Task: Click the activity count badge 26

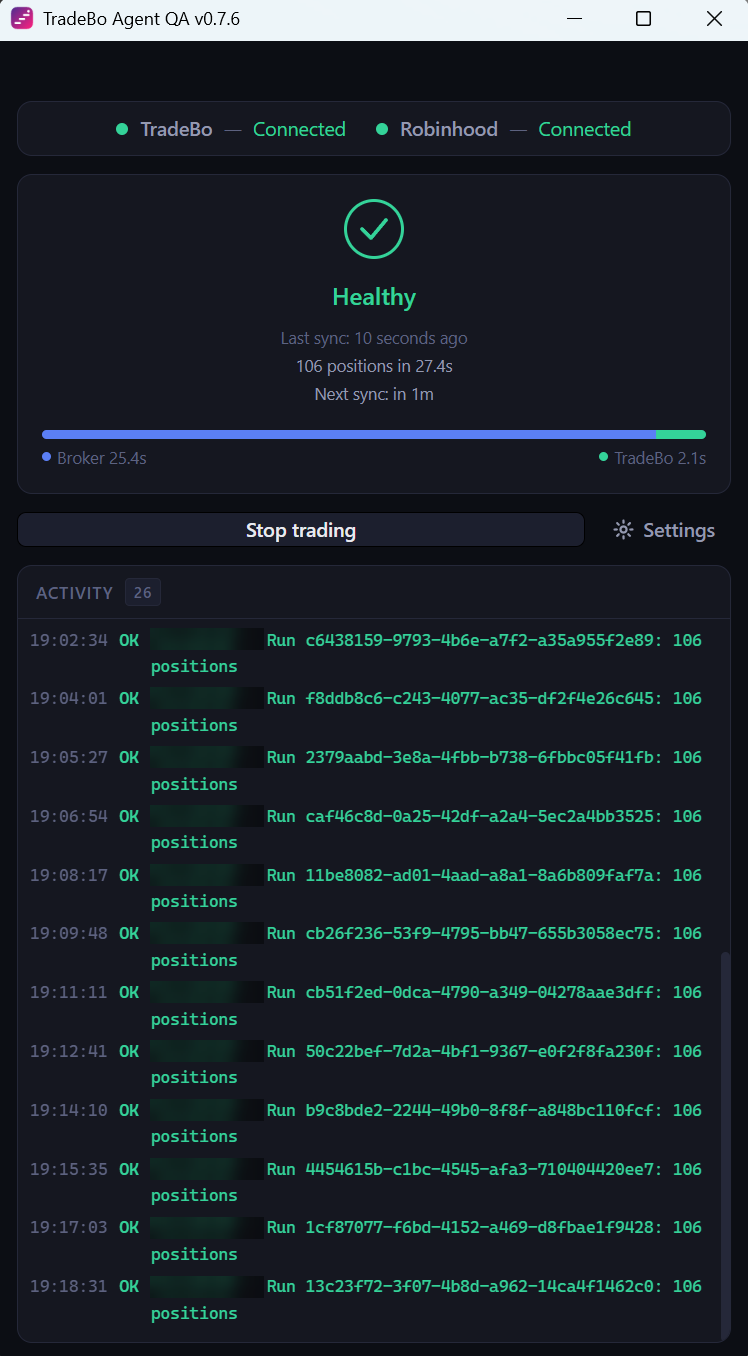Action: click(x=143, y=593)
